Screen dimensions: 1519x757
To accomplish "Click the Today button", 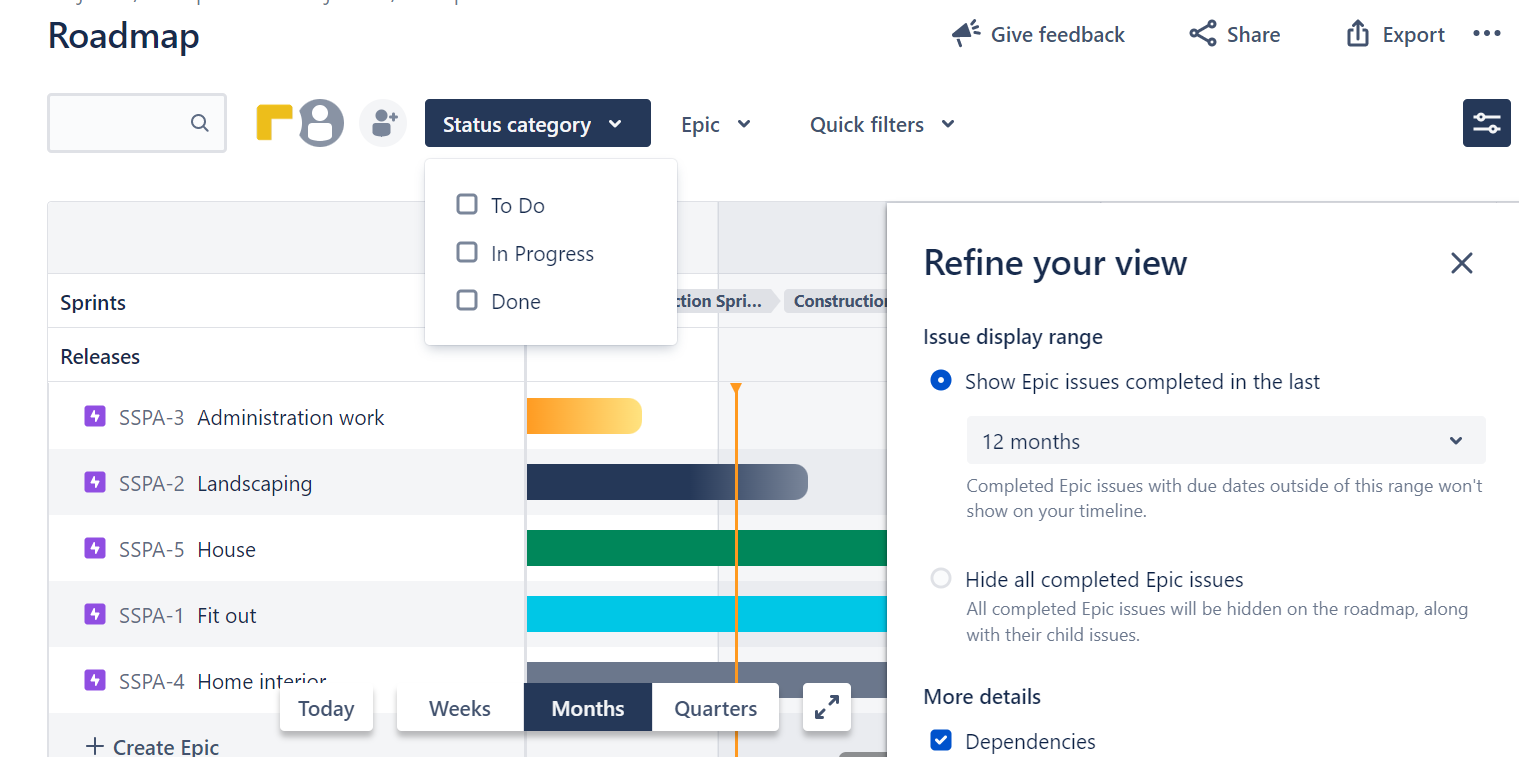I will tap(326, 707).
